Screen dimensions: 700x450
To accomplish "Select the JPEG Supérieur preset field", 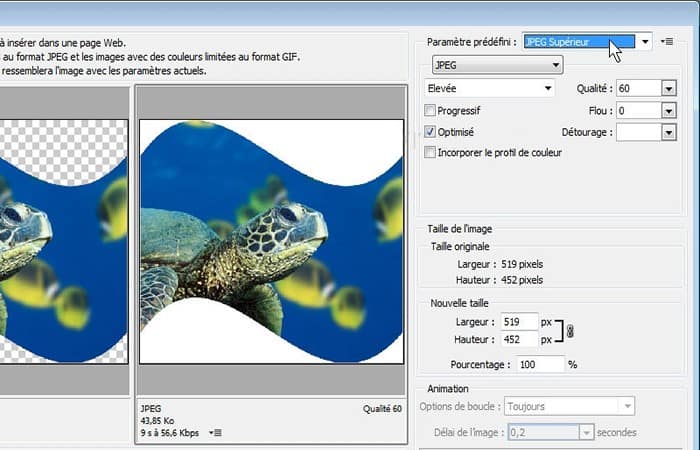I will pyautogui.click(x=579, y=42).
